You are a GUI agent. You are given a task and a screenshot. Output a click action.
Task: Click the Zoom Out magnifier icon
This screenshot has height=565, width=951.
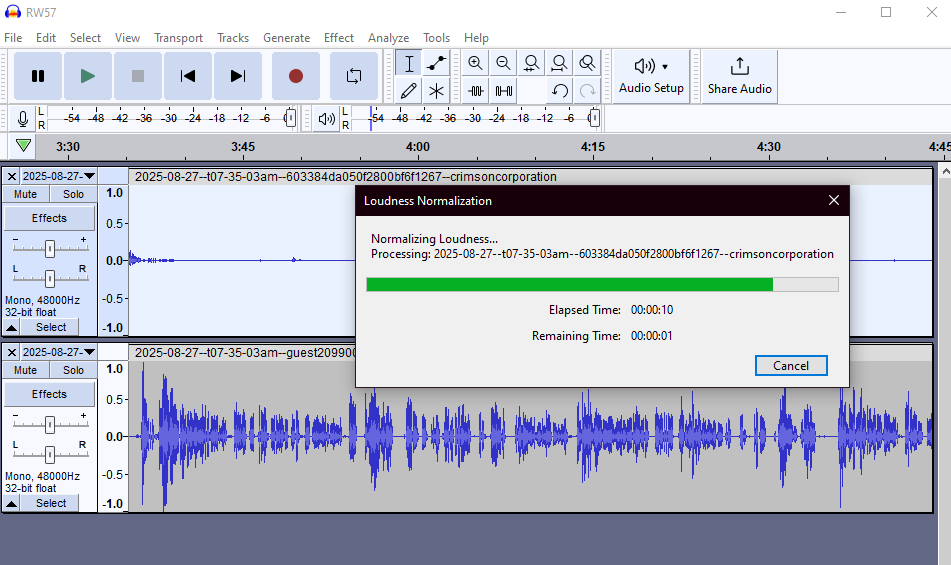pos(503,63)
